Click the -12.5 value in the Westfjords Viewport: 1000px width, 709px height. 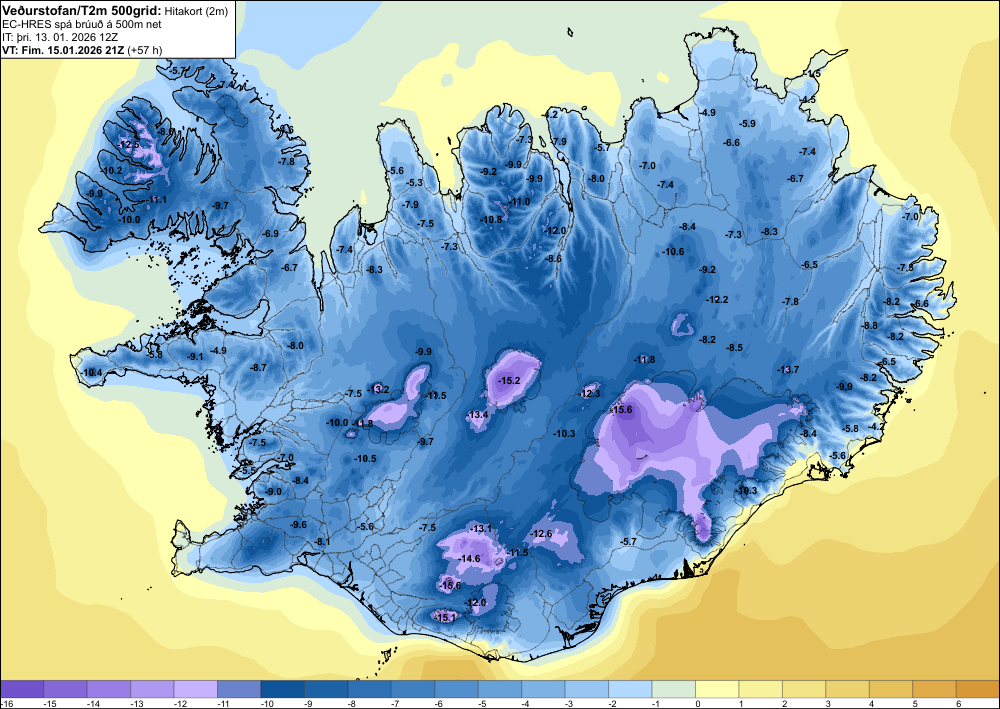coord(129,145)
